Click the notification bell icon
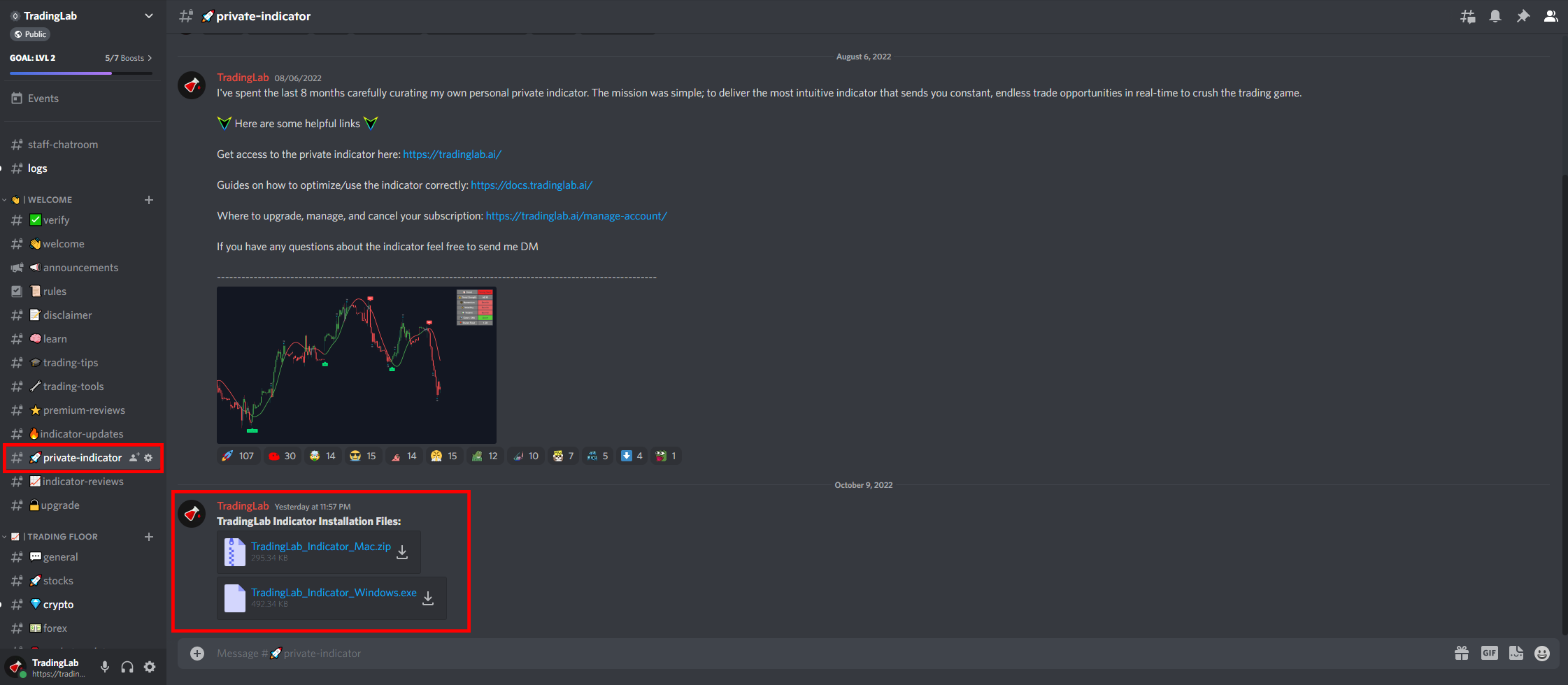 (1495, 16)
